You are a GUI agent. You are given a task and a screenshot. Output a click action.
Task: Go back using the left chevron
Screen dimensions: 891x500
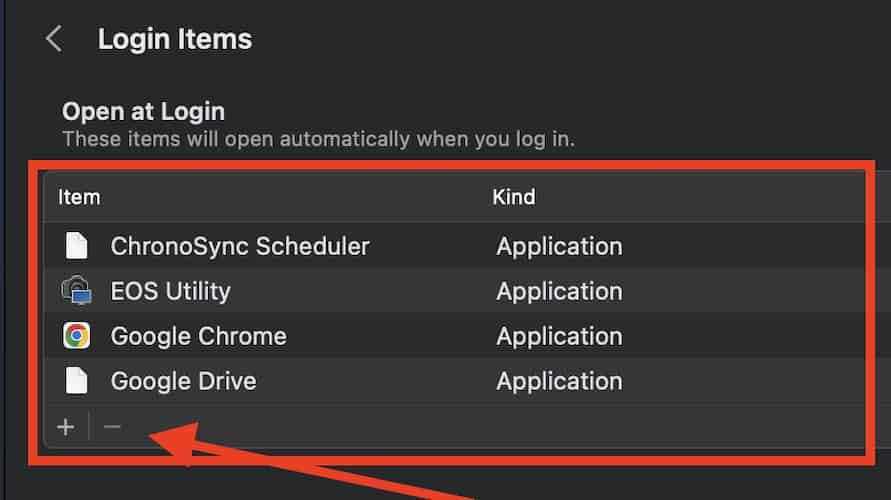coord(54,40)
